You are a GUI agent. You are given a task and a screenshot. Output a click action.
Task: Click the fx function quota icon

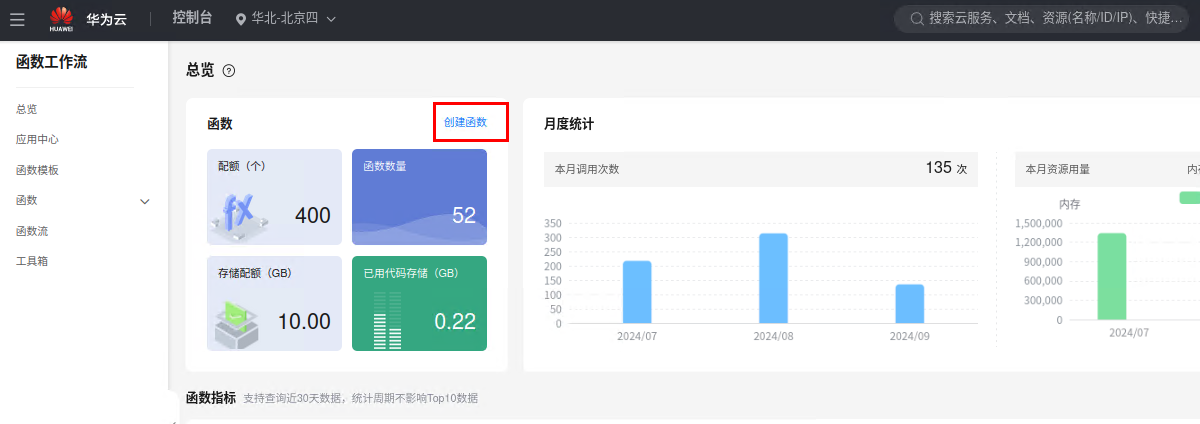tap(237, 218)
